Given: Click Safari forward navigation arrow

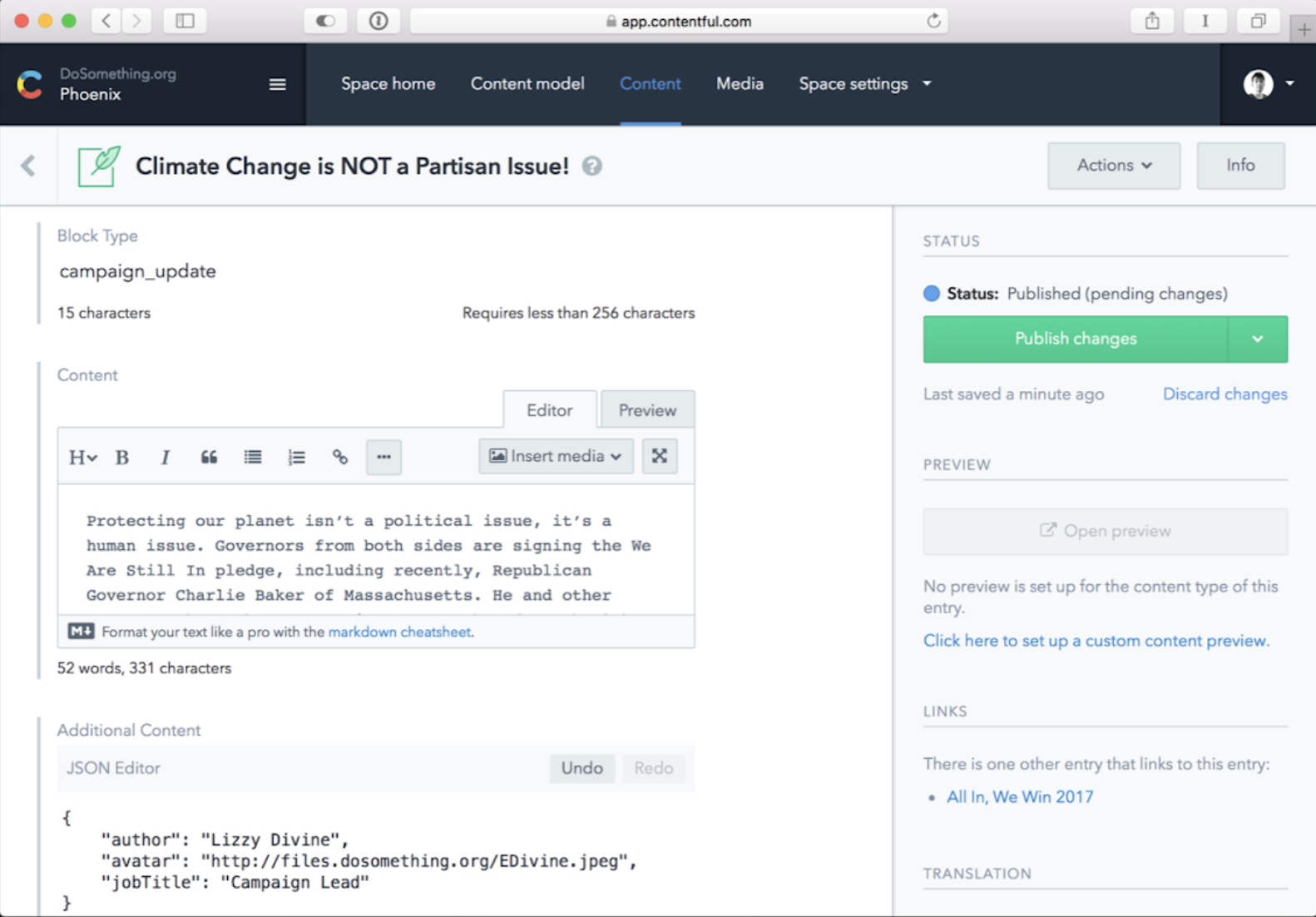Looking at the screenshot, I should click(137, 21).
